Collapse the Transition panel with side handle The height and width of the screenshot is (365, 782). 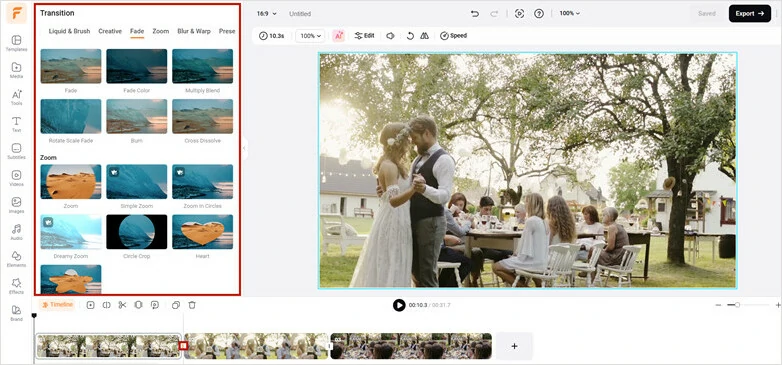click(244, 148)
